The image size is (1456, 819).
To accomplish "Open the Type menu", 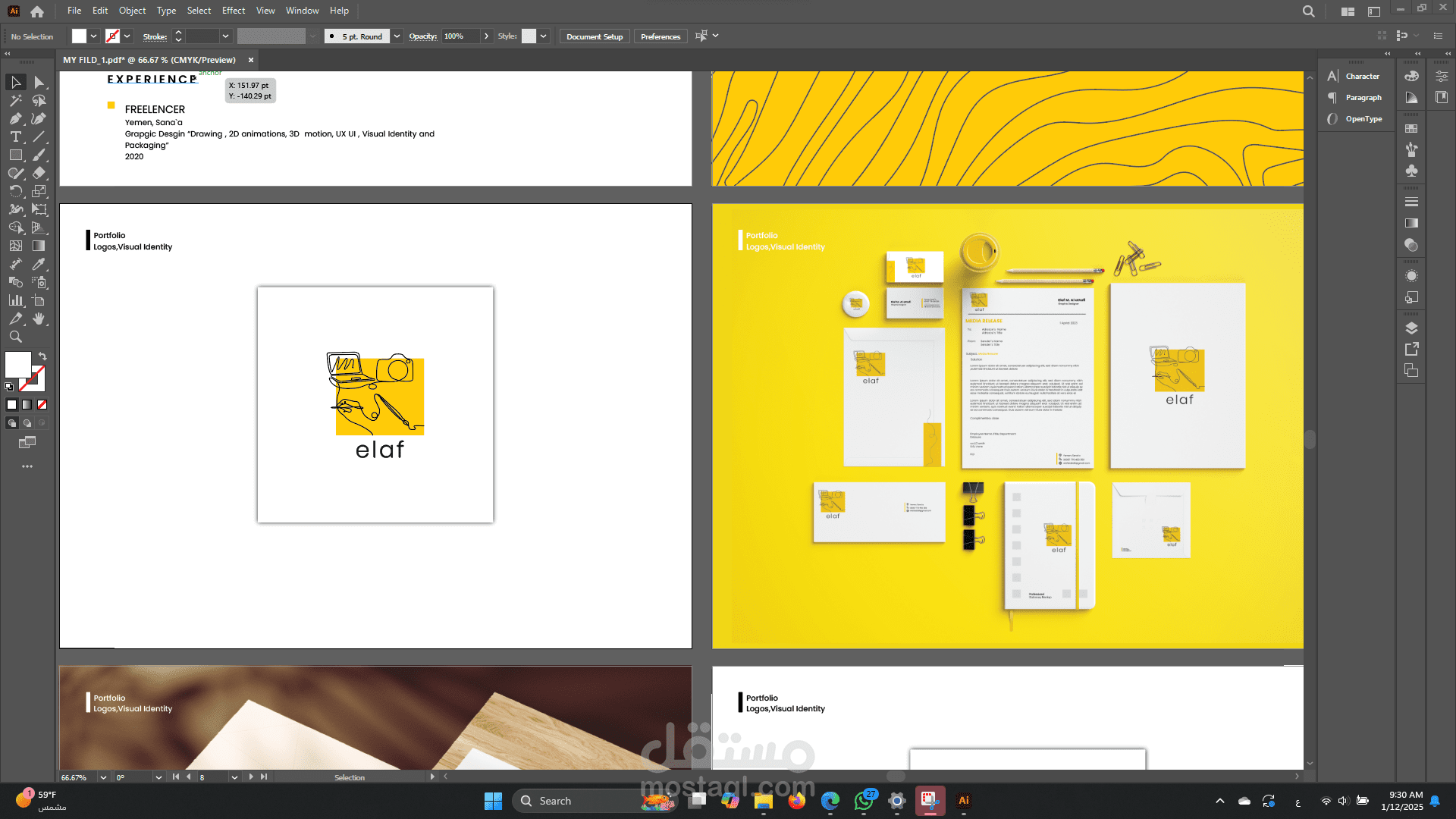I will coord(166,11).
